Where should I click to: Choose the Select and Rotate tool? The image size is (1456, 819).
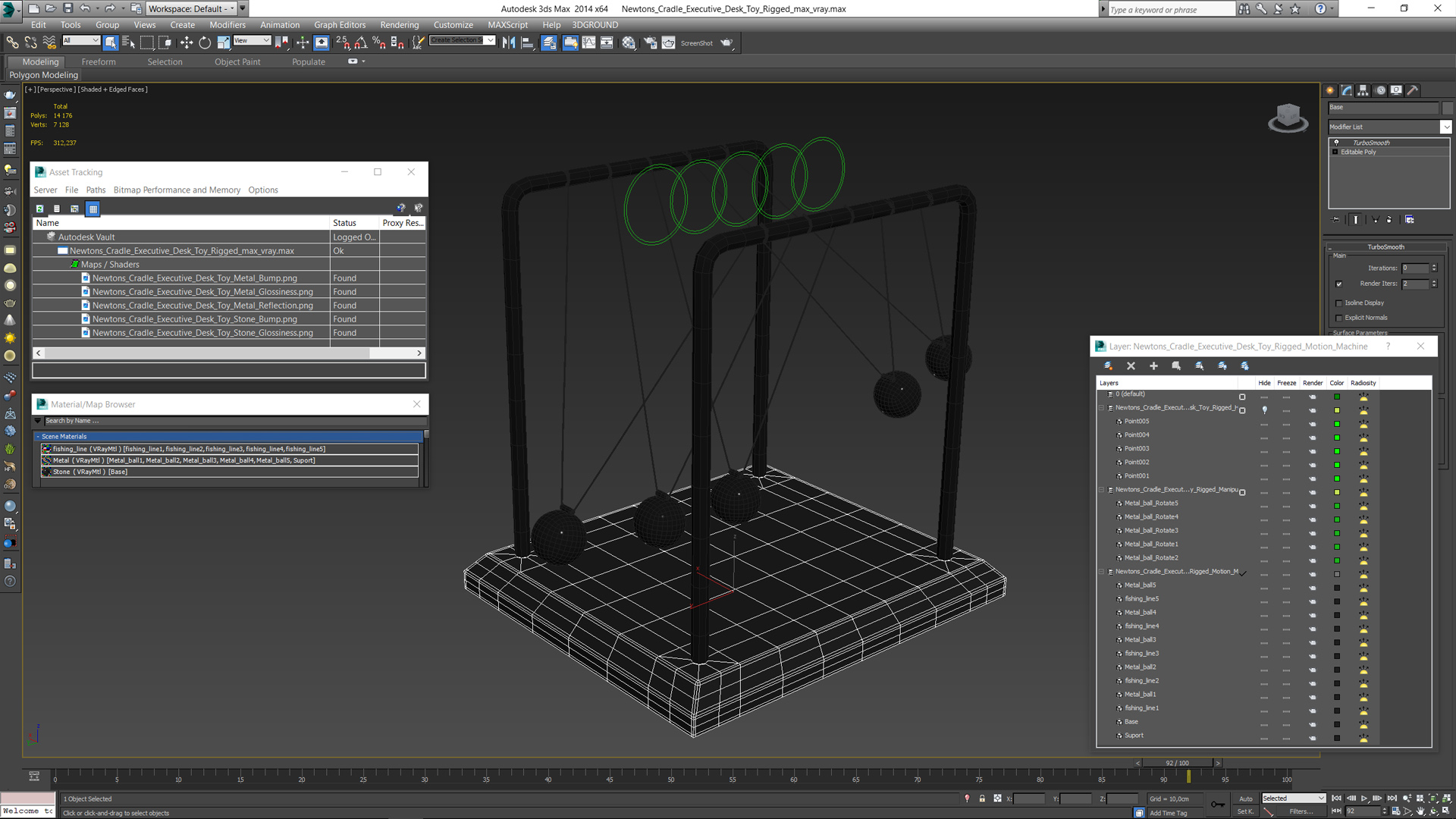click(x=205, y=42)
